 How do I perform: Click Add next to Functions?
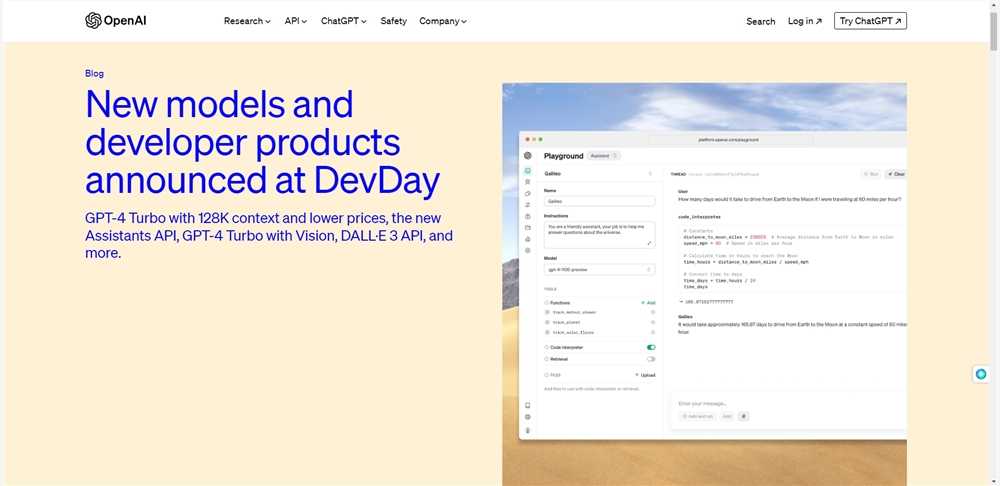648,303
